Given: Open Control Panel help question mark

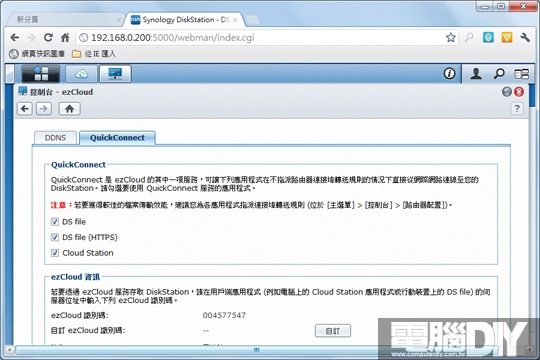Looking at the screenshot, I should pyautogui.click(x=517, y=109).
